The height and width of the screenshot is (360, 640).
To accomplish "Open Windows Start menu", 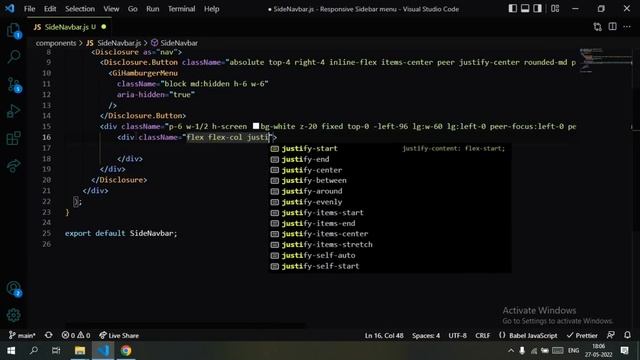I will click(11, 351).
